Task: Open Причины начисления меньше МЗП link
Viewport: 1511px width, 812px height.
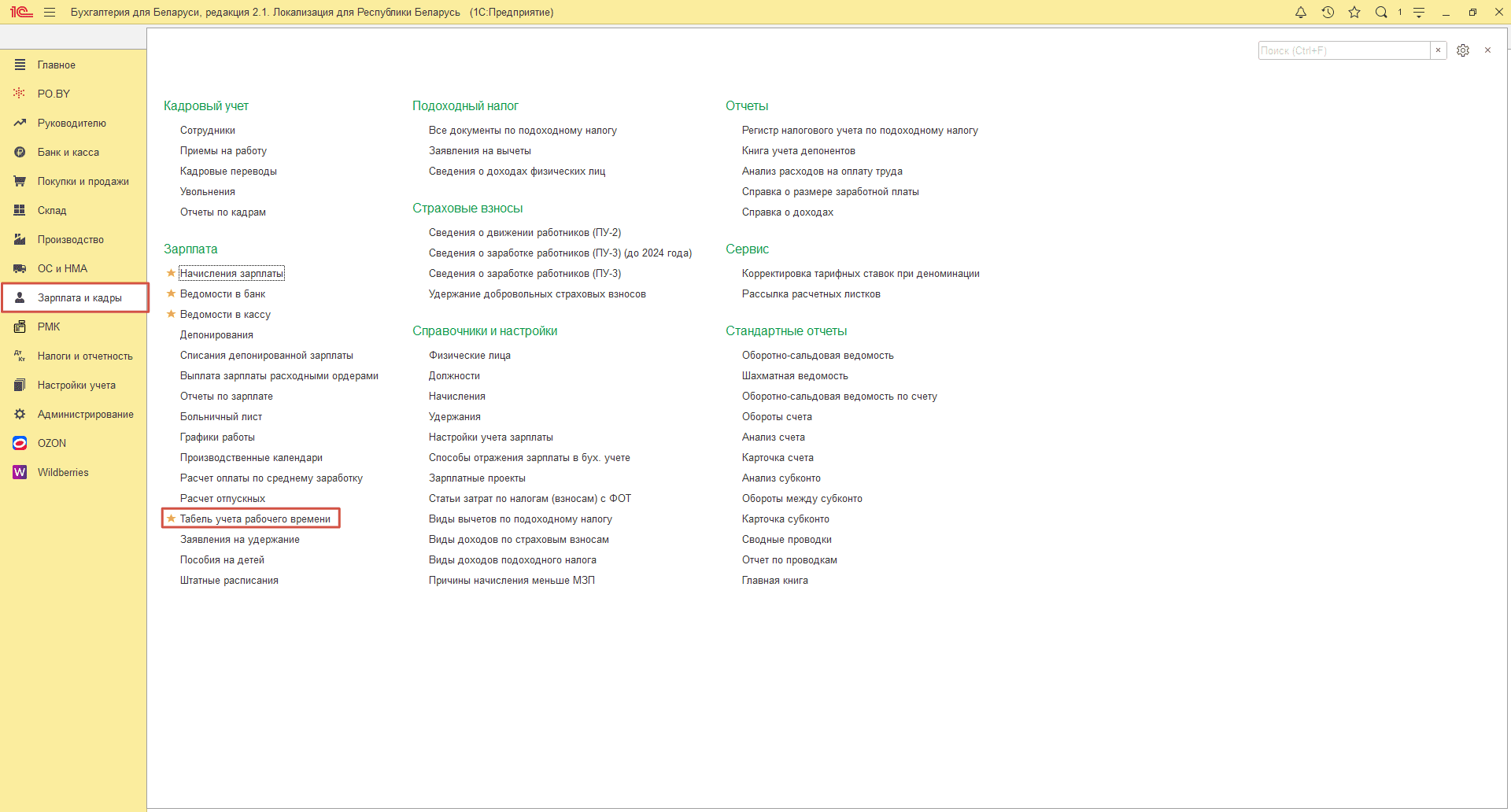Action: (512, 580)
